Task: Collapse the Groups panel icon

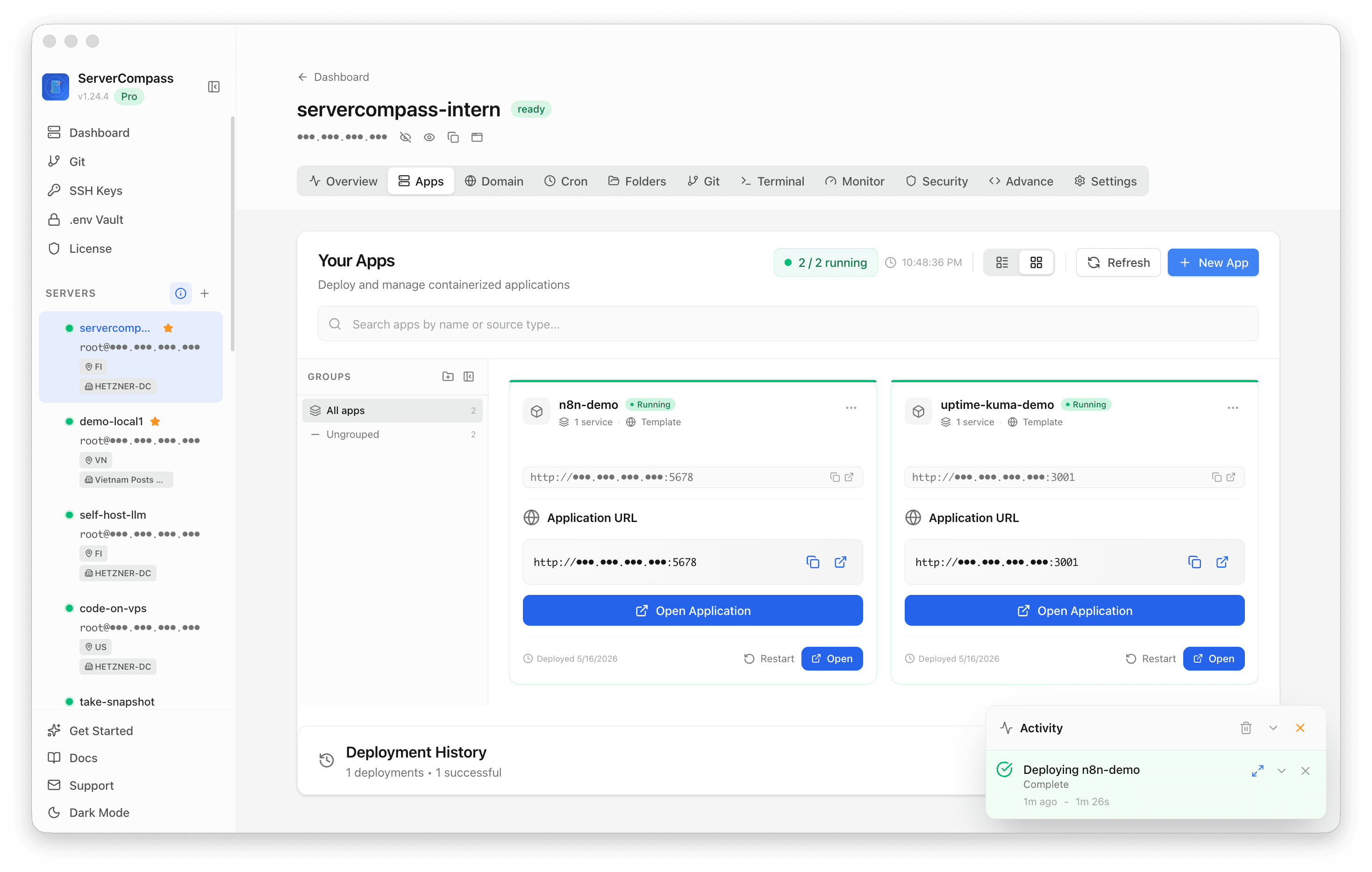Action: coord(469,377)
